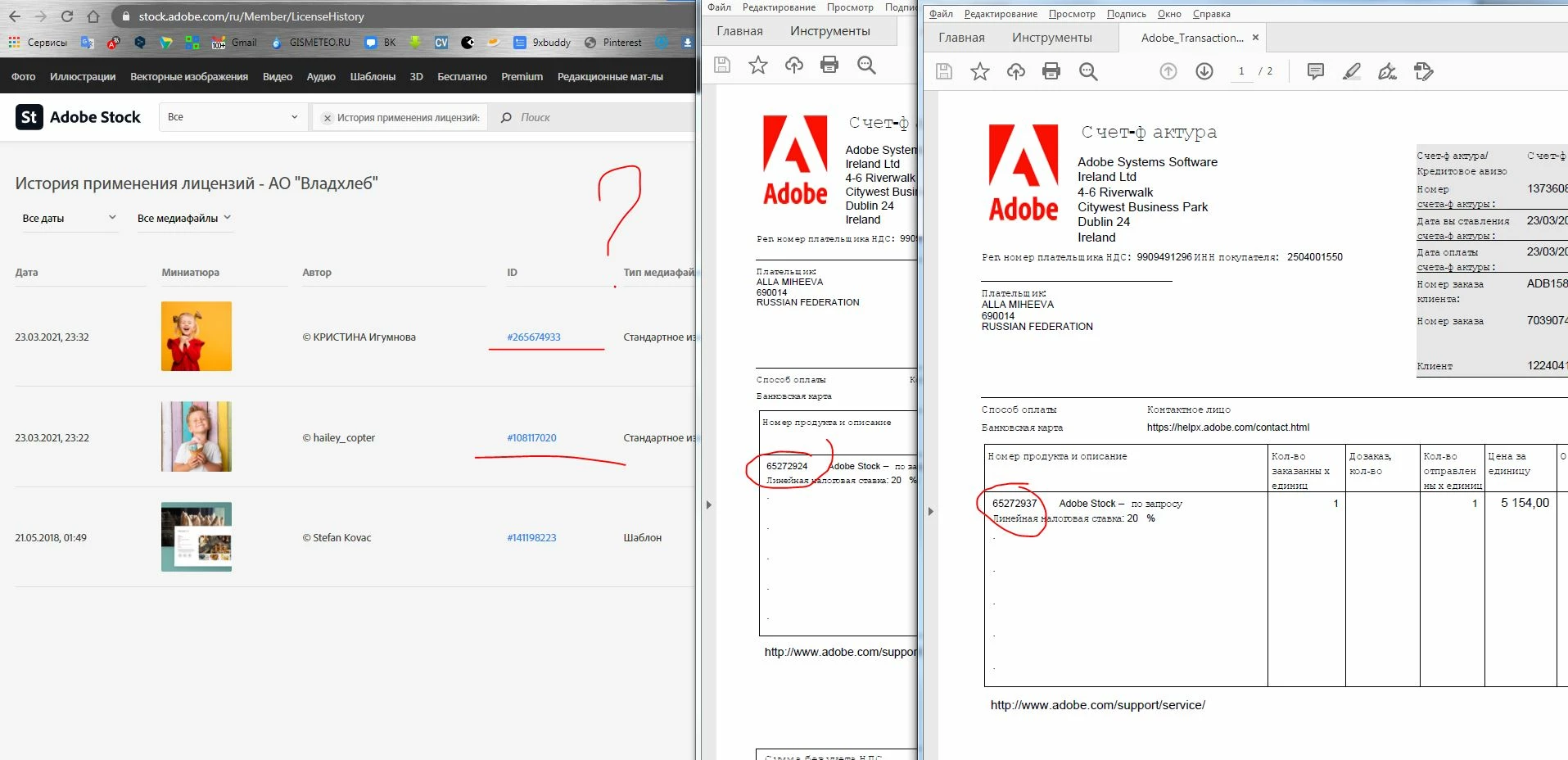Go to previous page in Acrobat
The image size is (1568, 760).
click(1168, 71)
